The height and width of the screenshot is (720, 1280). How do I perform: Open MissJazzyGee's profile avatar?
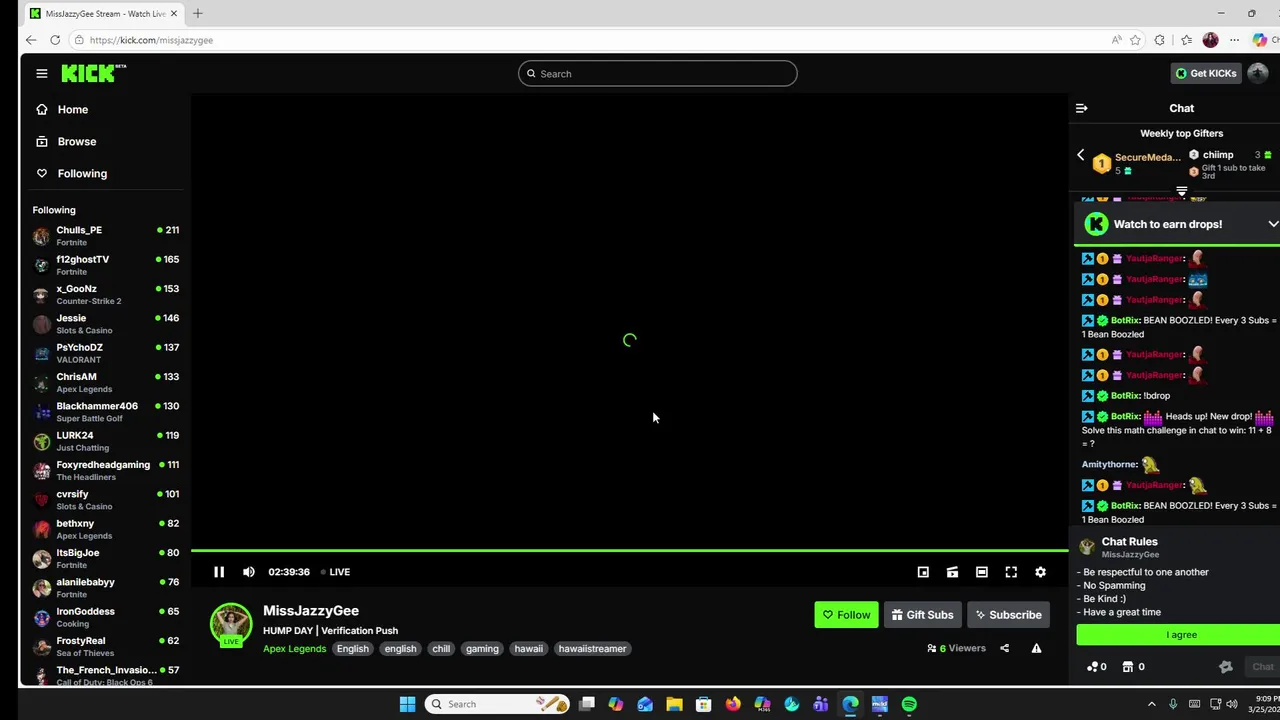coord(231,624)
